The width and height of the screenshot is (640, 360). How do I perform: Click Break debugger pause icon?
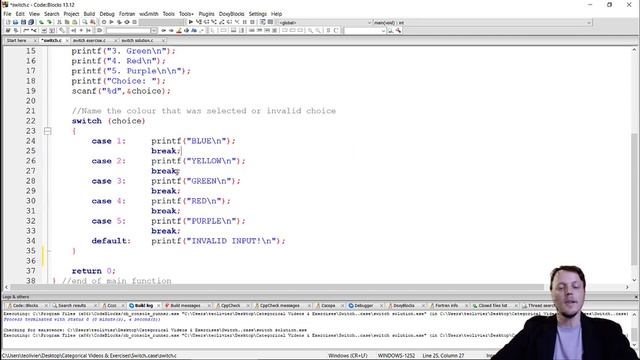coord(245,22)
